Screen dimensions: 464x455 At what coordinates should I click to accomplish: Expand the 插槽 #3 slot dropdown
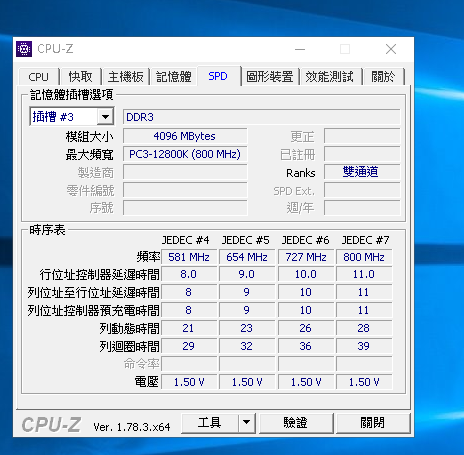click(105, 117)
